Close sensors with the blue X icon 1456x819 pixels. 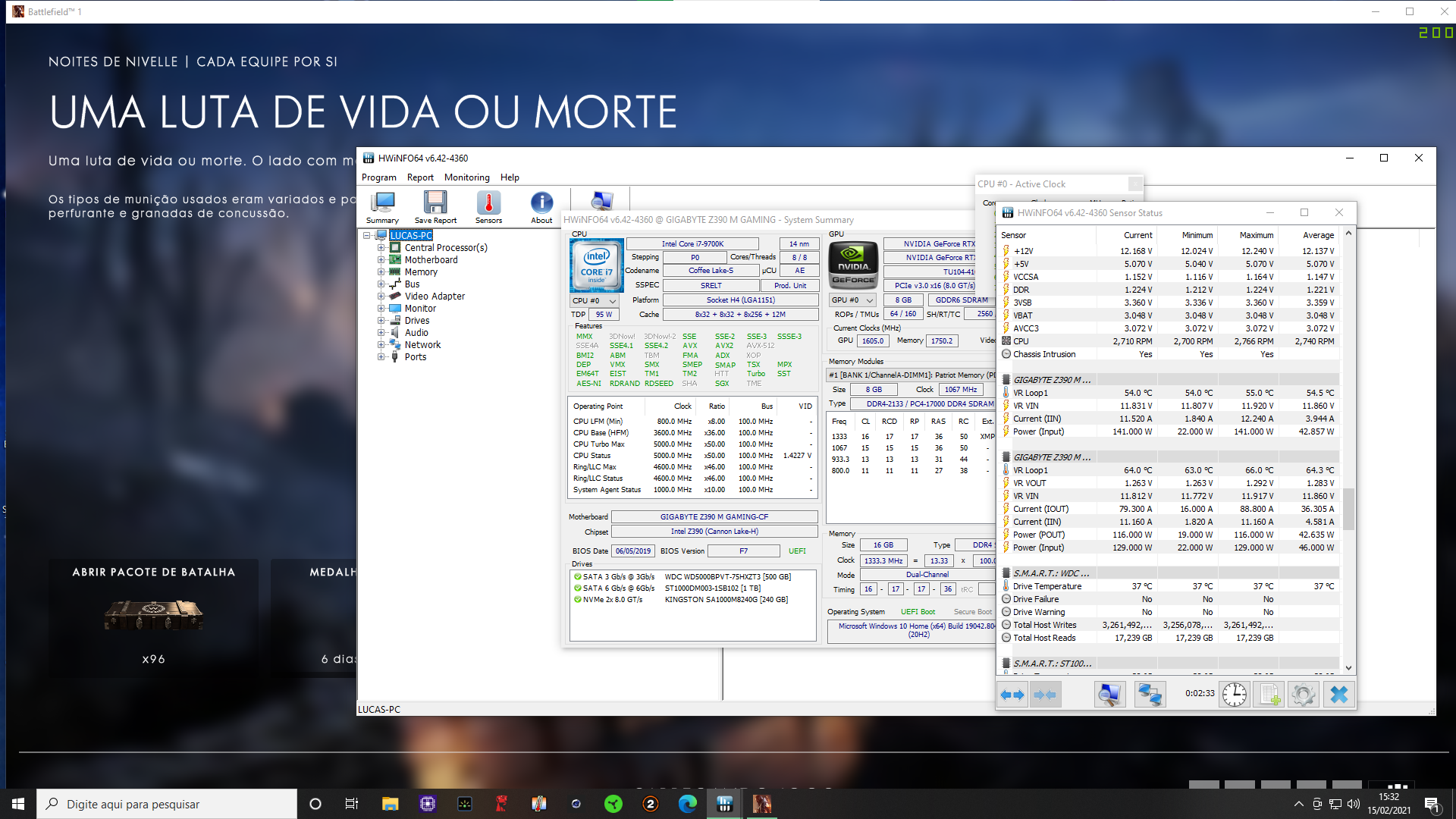coord(1339,695)
